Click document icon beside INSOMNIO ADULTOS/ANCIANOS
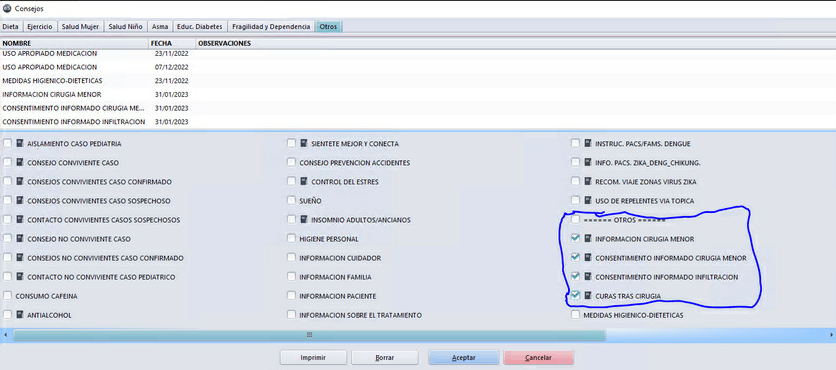This screenshot has width=836, height=370. coord(304,220)
